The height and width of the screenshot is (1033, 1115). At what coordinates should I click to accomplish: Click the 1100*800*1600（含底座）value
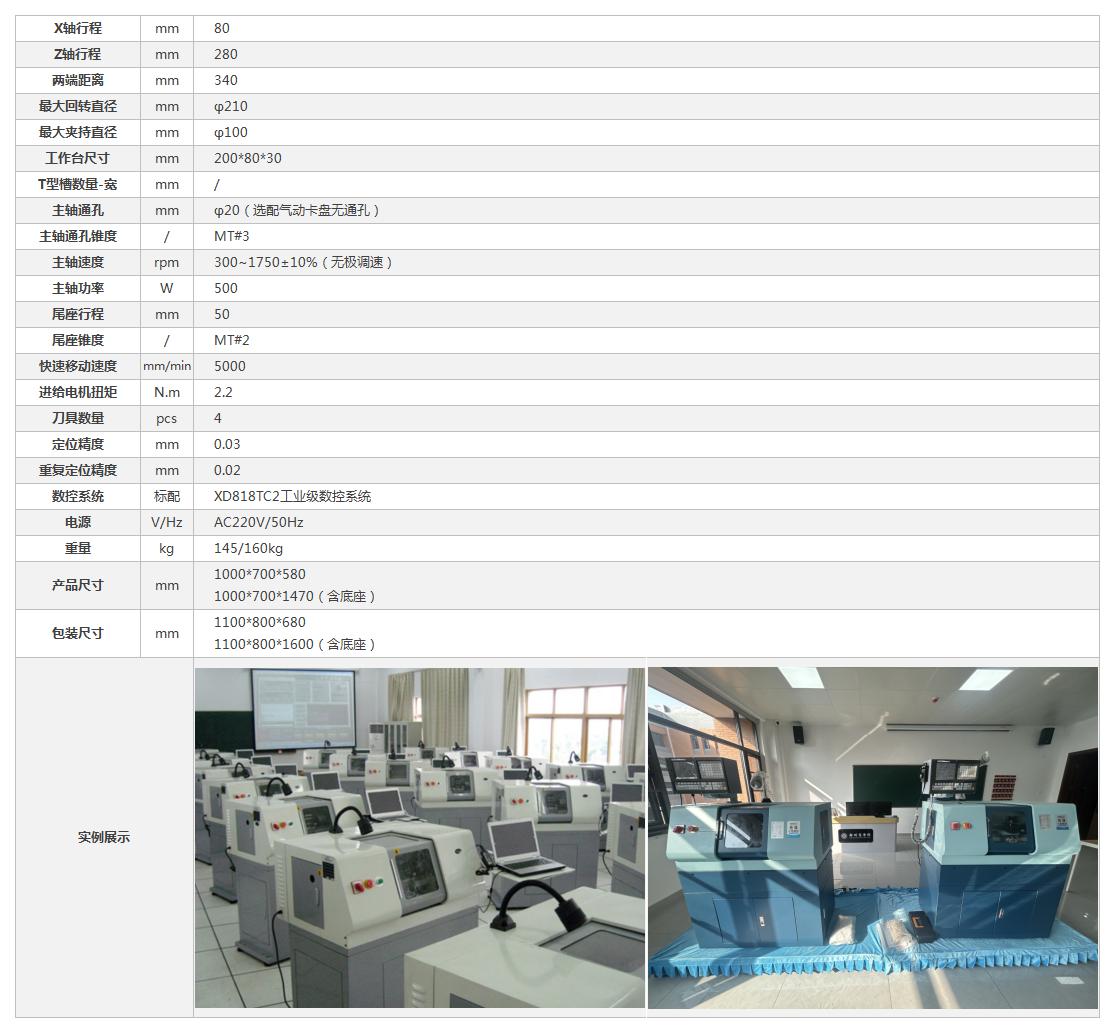tap(294, 644)
